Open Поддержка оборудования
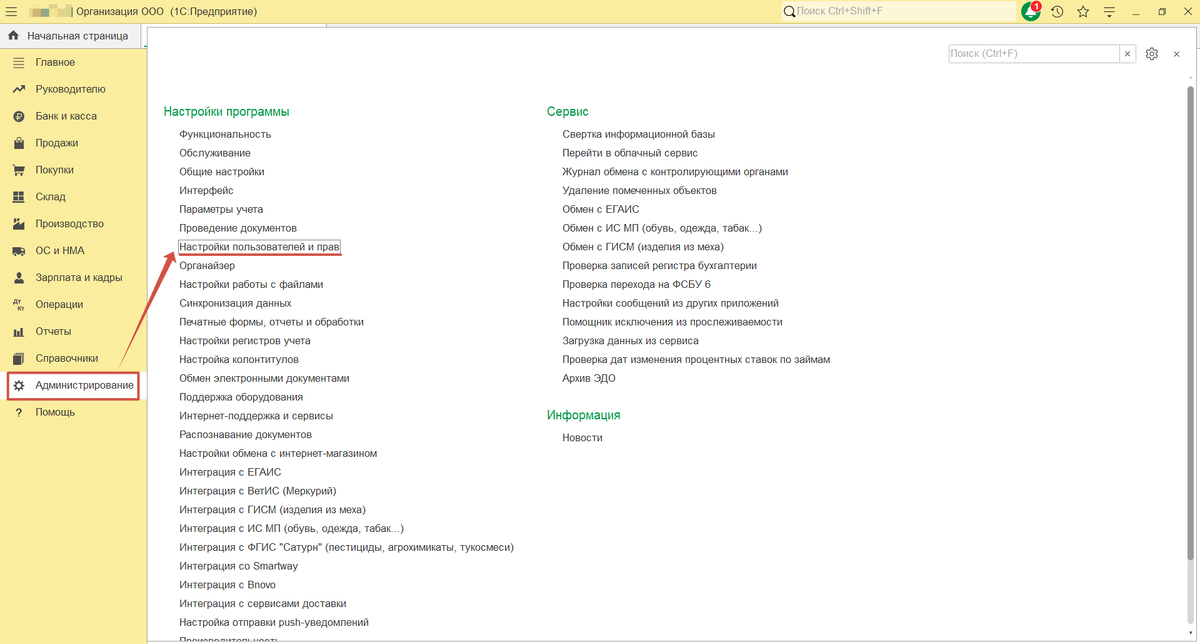Viewport: 1200px width, 644px height. point(241,397)
